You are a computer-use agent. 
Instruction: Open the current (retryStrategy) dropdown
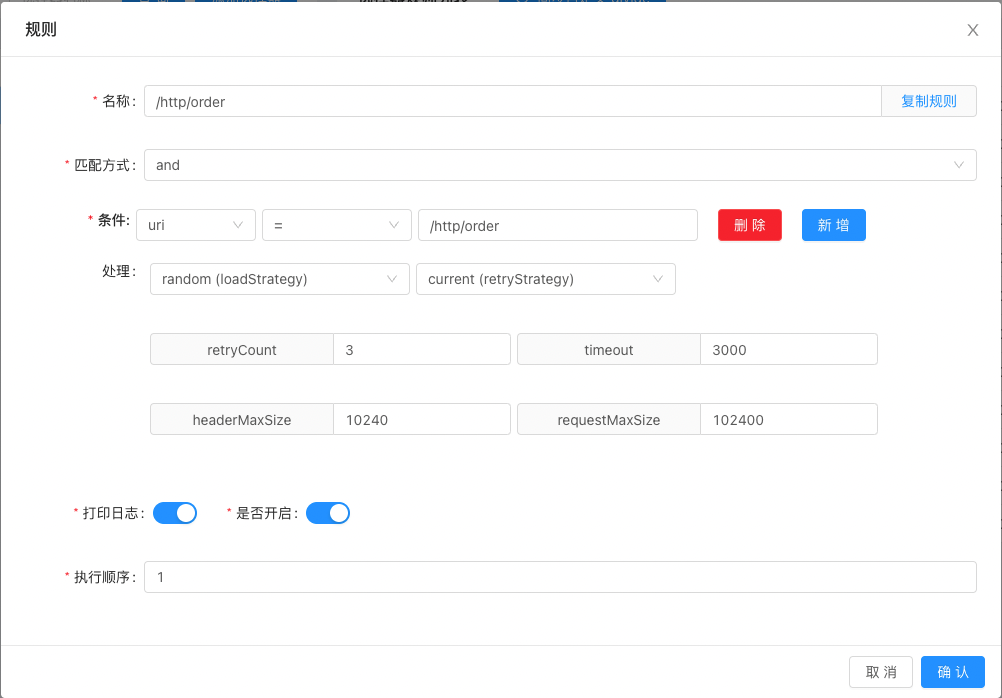pos(545,279)
